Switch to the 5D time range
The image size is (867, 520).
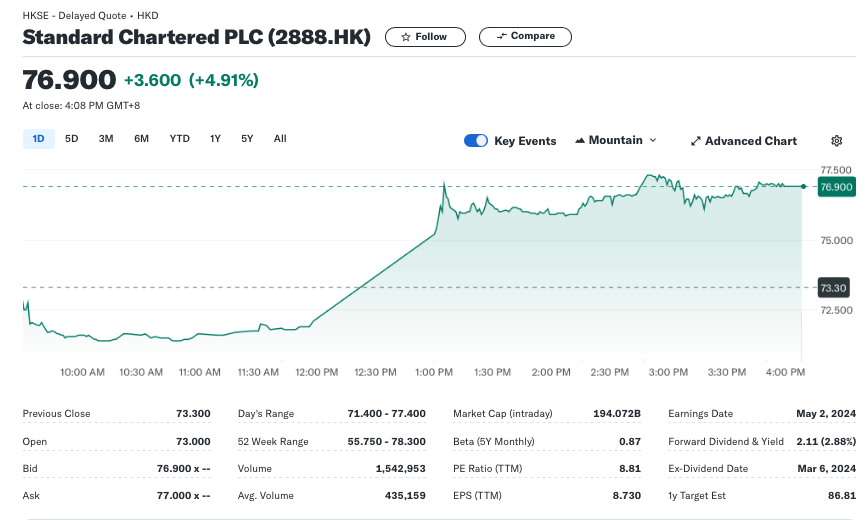click(x=71, y=139)
